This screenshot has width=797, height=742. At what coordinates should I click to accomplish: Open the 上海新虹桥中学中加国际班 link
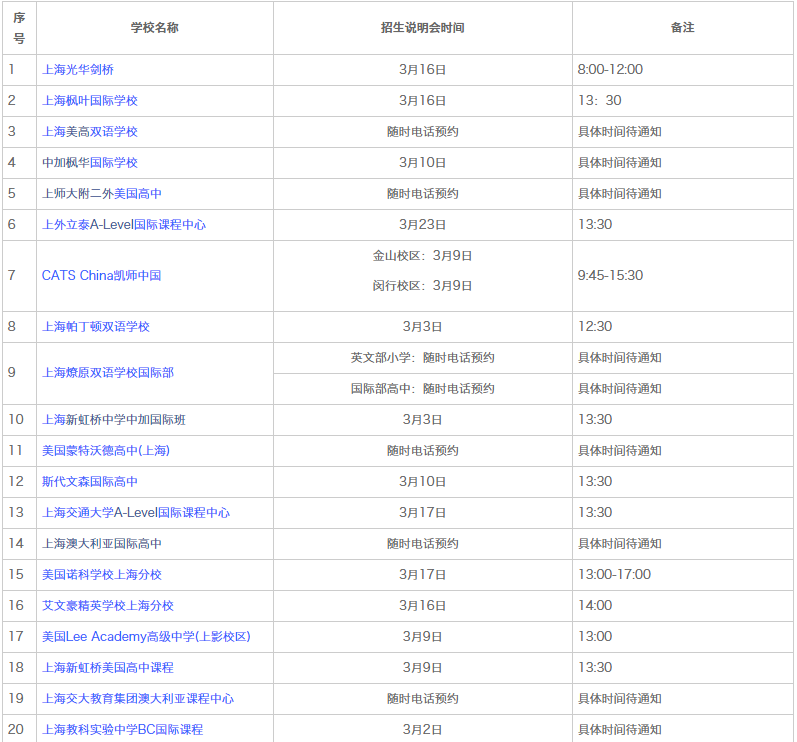pyautogui.click(x=114, y=419)
